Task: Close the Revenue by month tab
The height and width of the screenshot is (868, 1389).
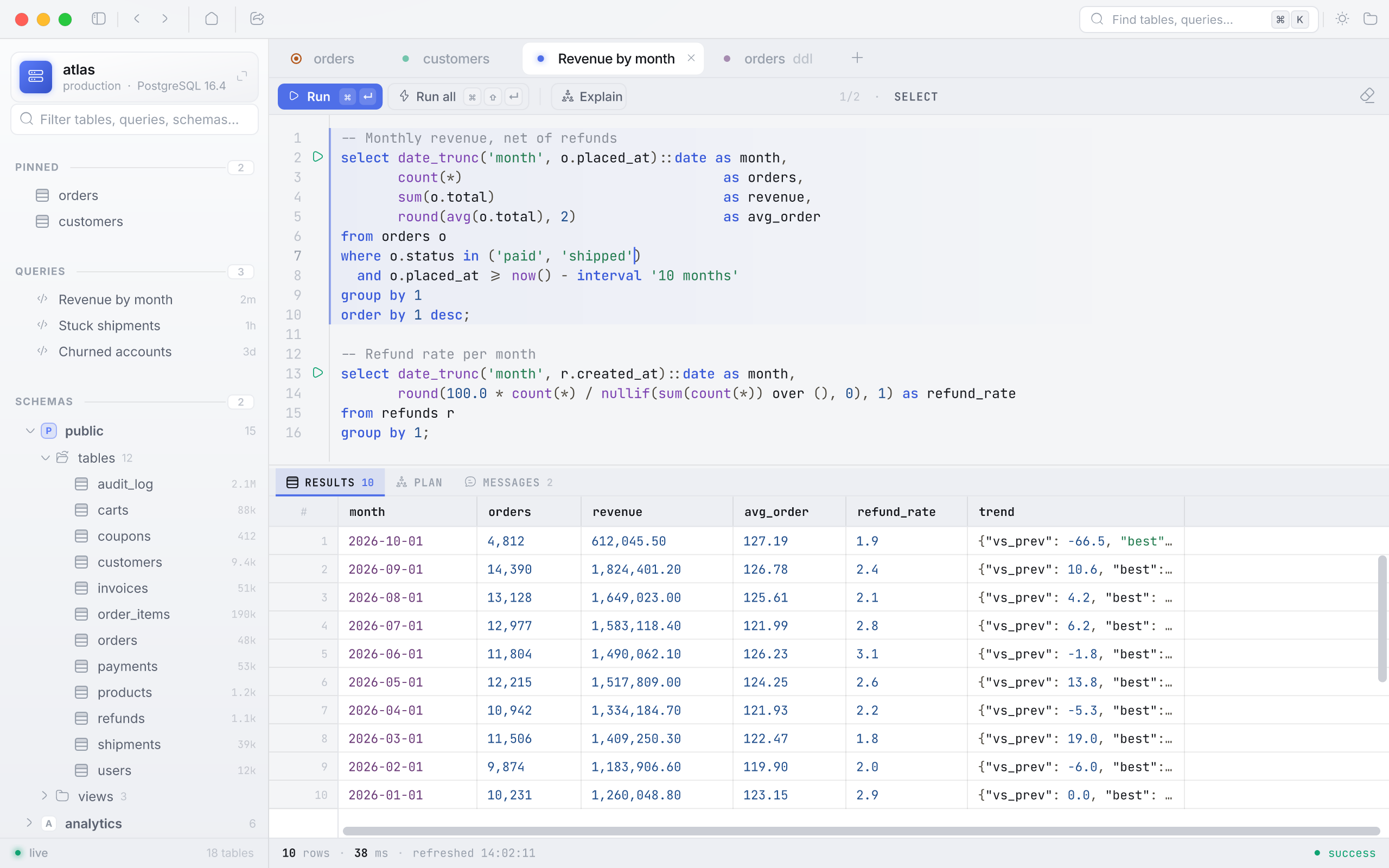Action: tap(691, 58)
